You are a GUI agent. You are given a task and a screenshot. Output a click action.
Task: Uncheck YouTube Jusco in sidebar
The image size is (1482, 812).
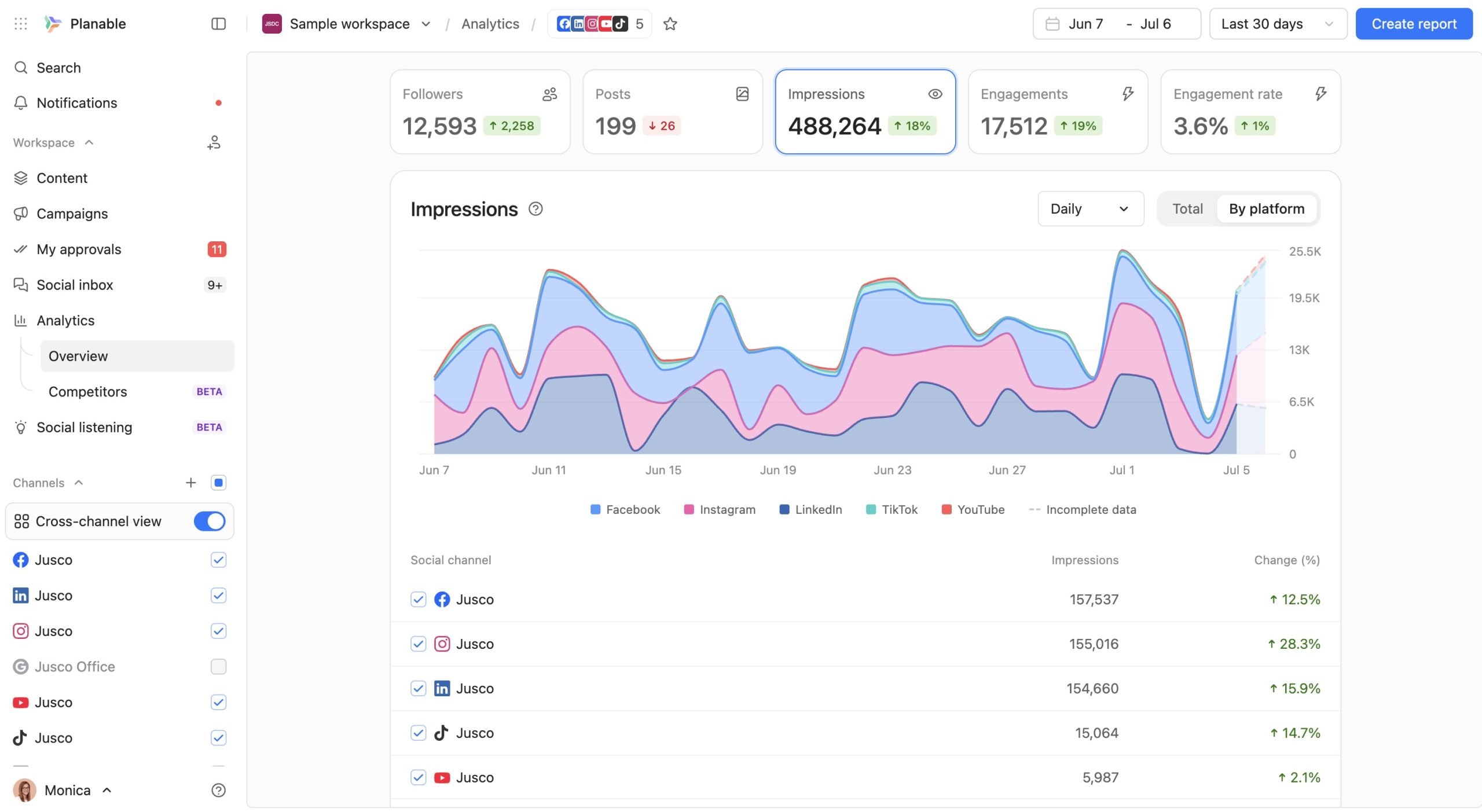pos(218,702)
